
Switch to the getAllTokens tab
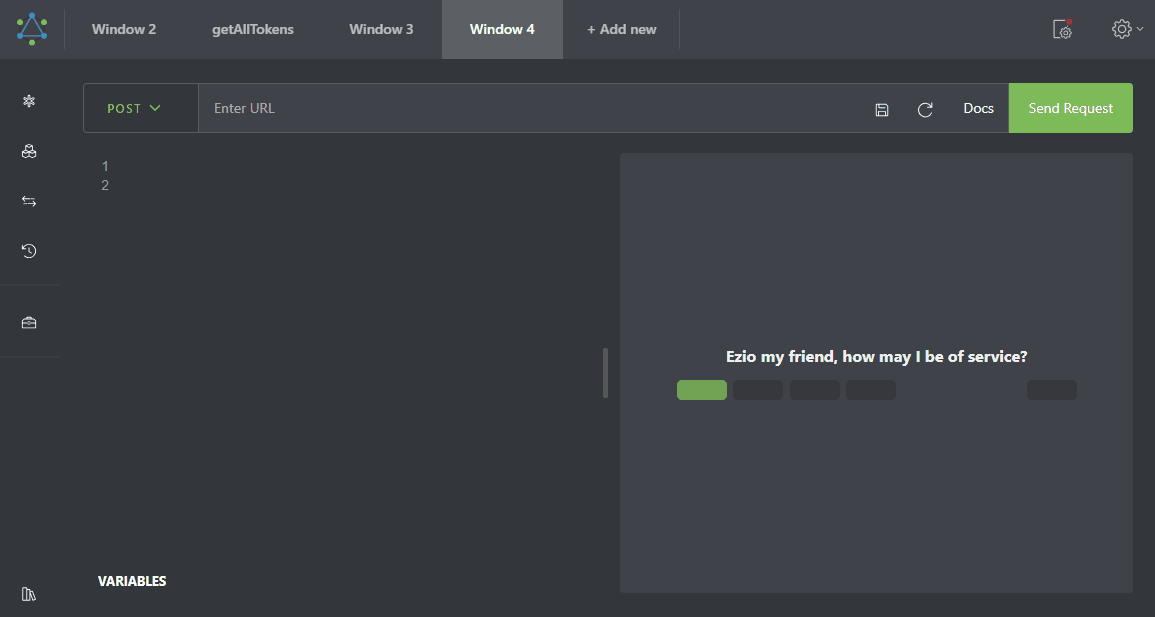[x=253, y=29]
